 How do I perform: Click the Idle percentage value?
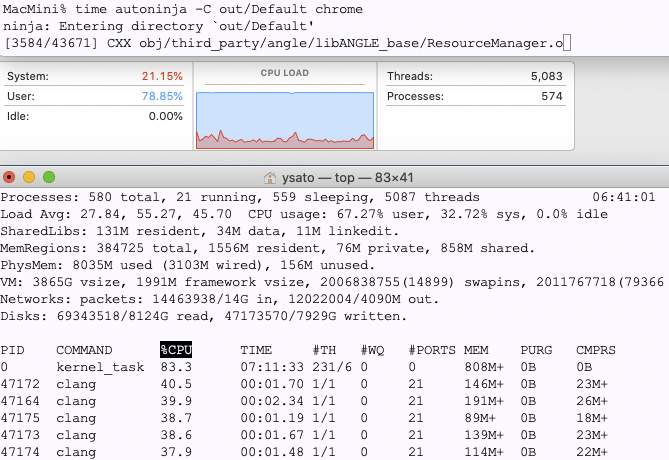[164, 116]
